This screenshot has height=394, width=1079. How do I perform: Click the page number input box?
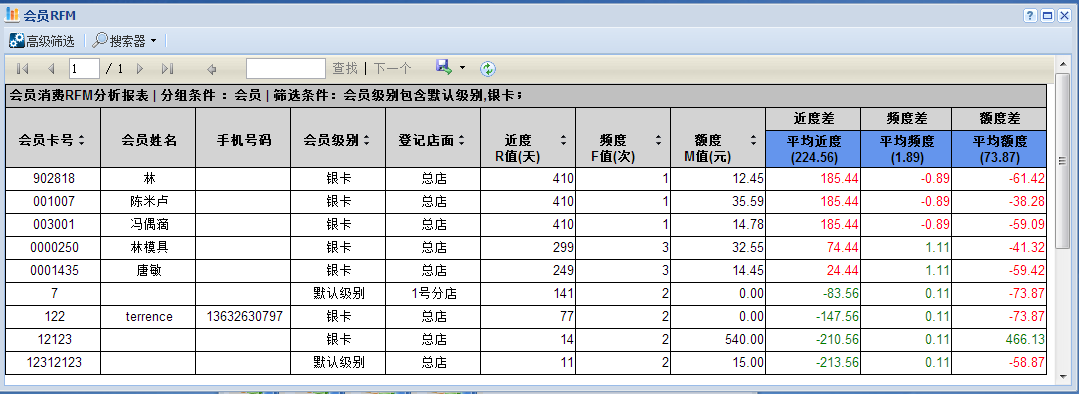point(85,69)
